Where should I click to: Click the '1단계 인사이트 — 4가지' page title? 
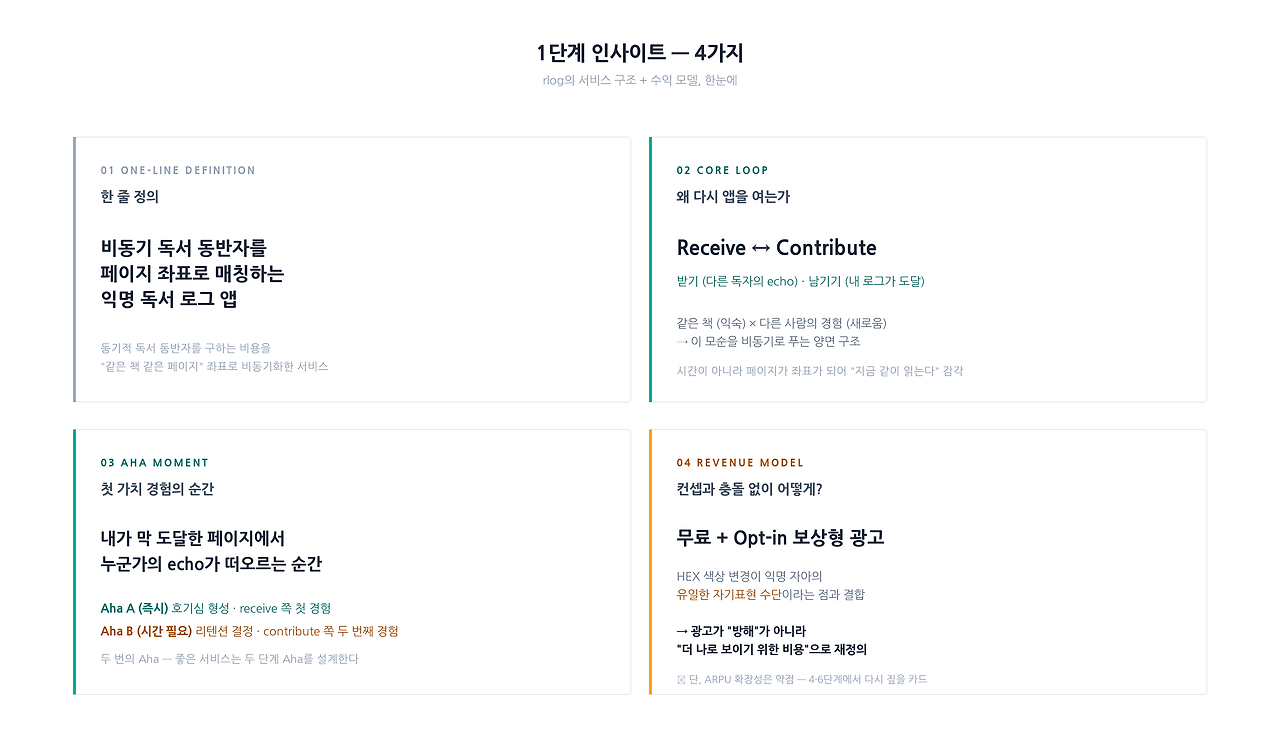coord(640,53)
